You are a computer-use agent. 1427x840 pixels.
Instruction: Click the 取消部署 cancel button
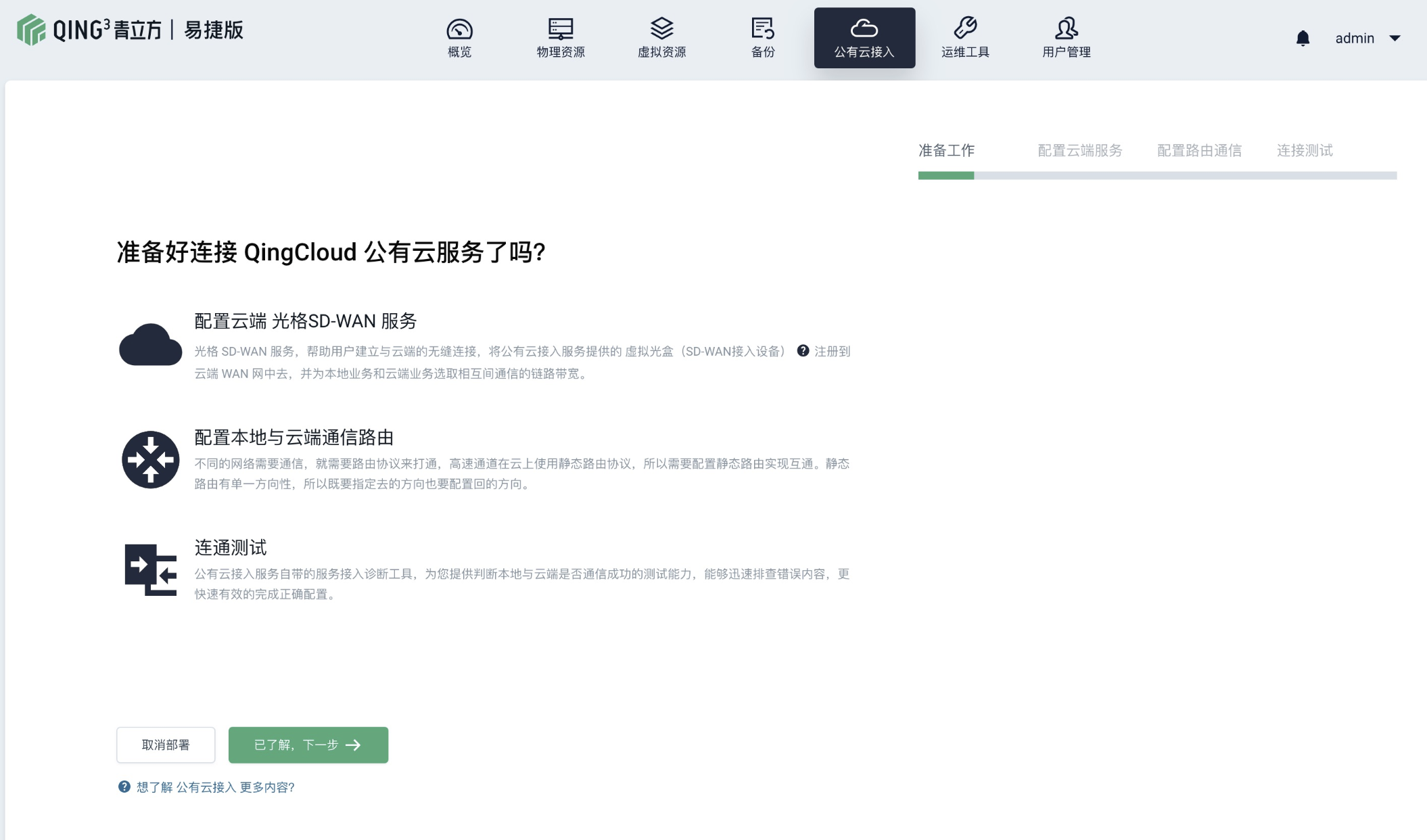pos(166,745)
